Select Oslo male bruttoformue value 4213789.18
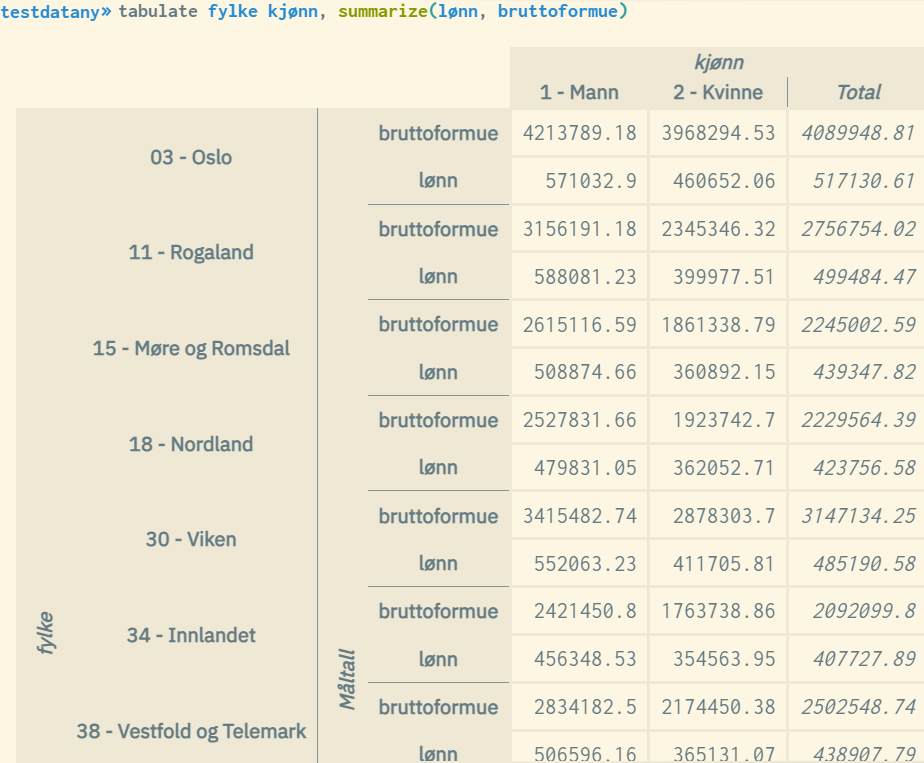The height and width of the screenshot is (763, 924). click(579, 133)
